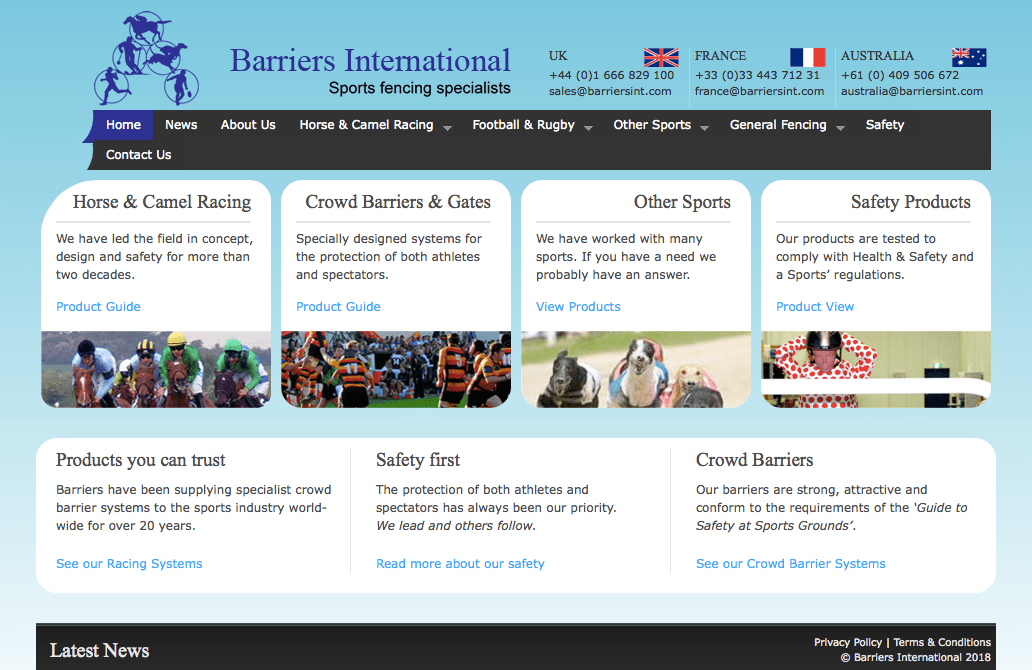Screen dimensions: 1032x670
Task: Expand the Football & Rugby dropdown arrow
Action: point(588,127)
